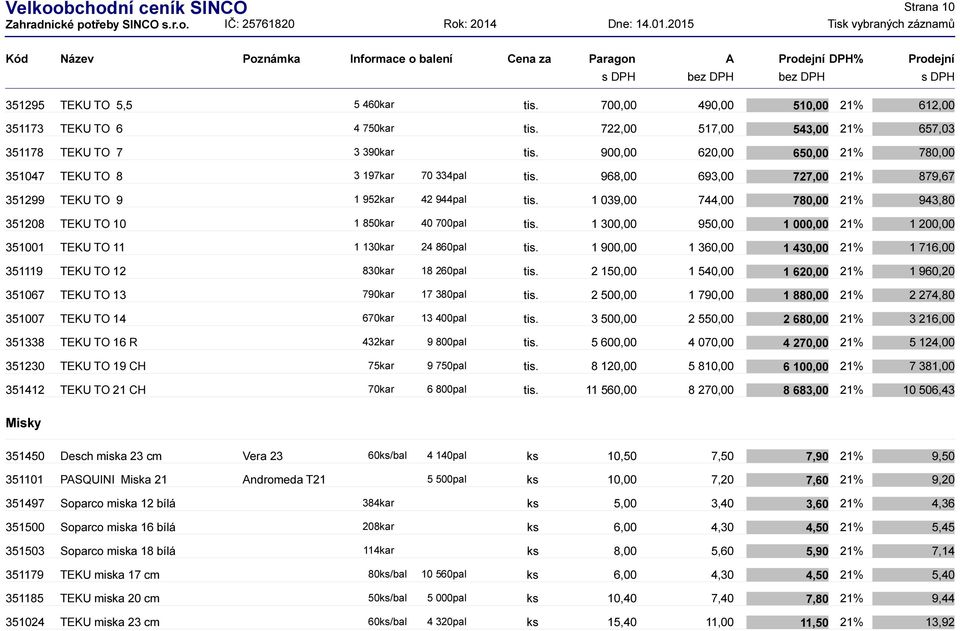Select product code 351295
Viewport: 960px width, 631px height.
pyautogui.click(x=25, y=105)
